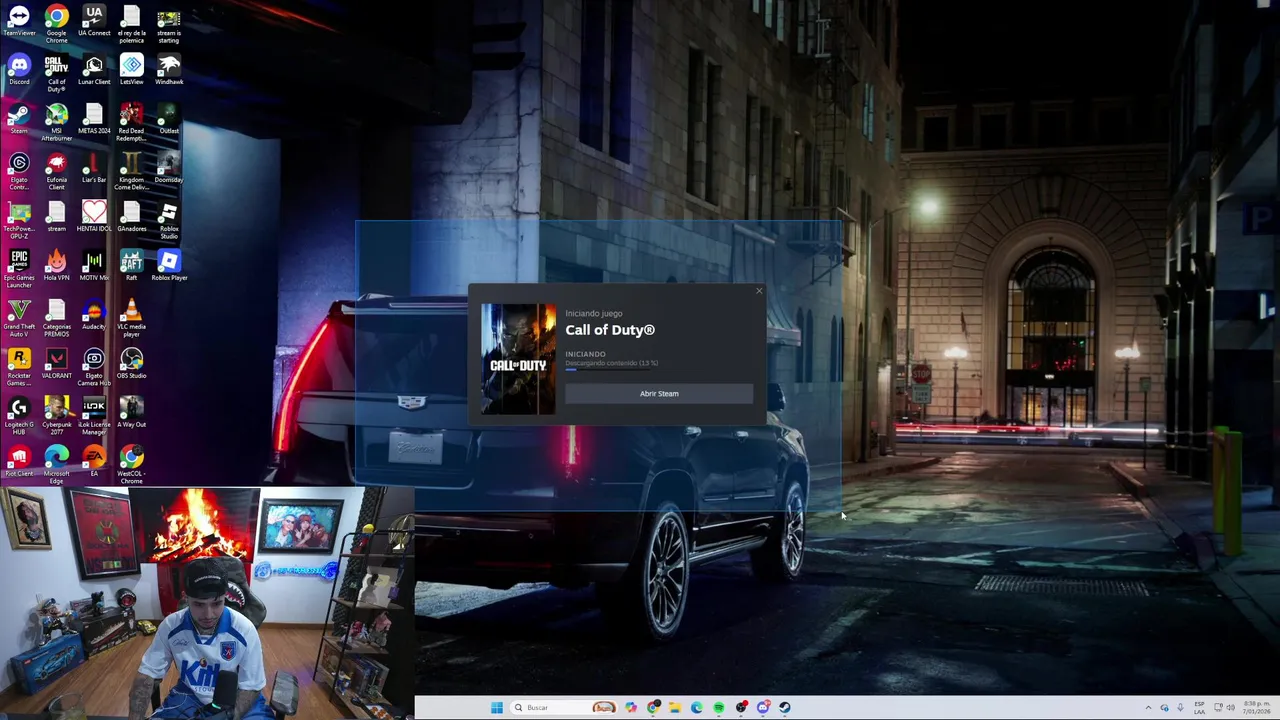
Task: Select the OBS Studio desktop icon
Action: (132, 365)
